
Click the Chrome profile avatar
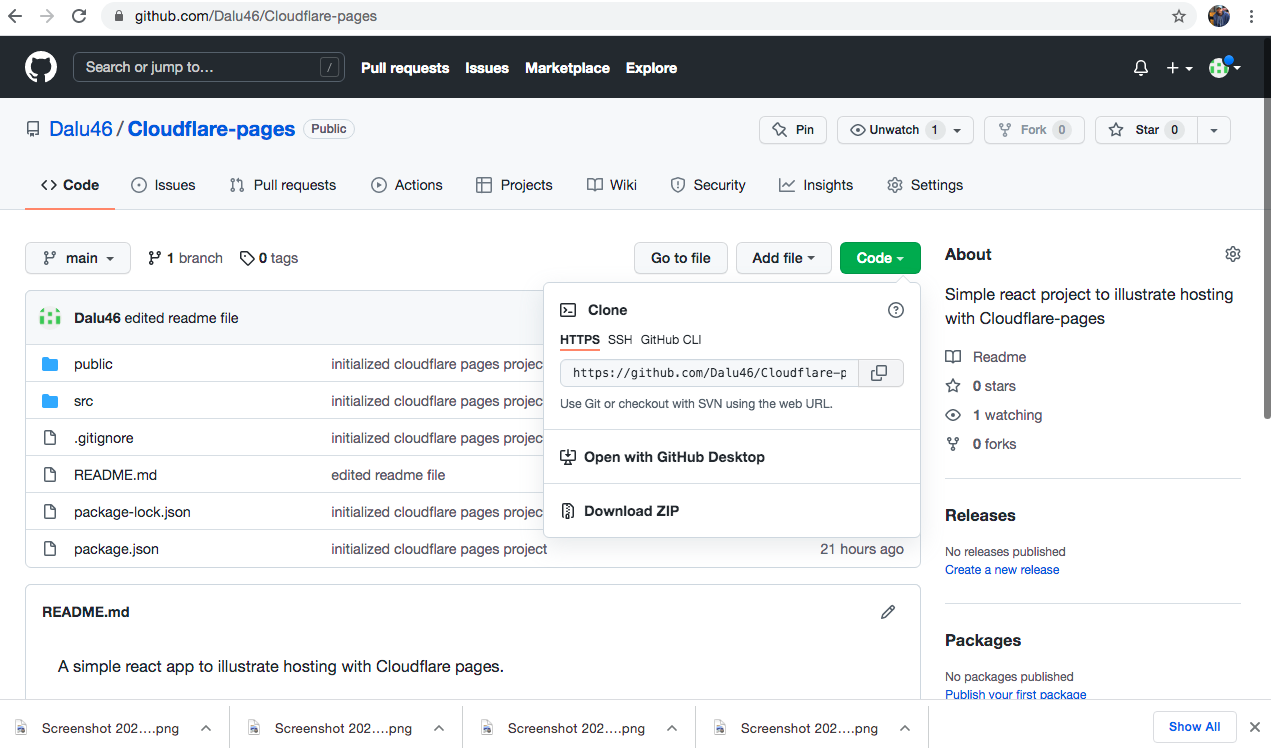[1219, 16]
